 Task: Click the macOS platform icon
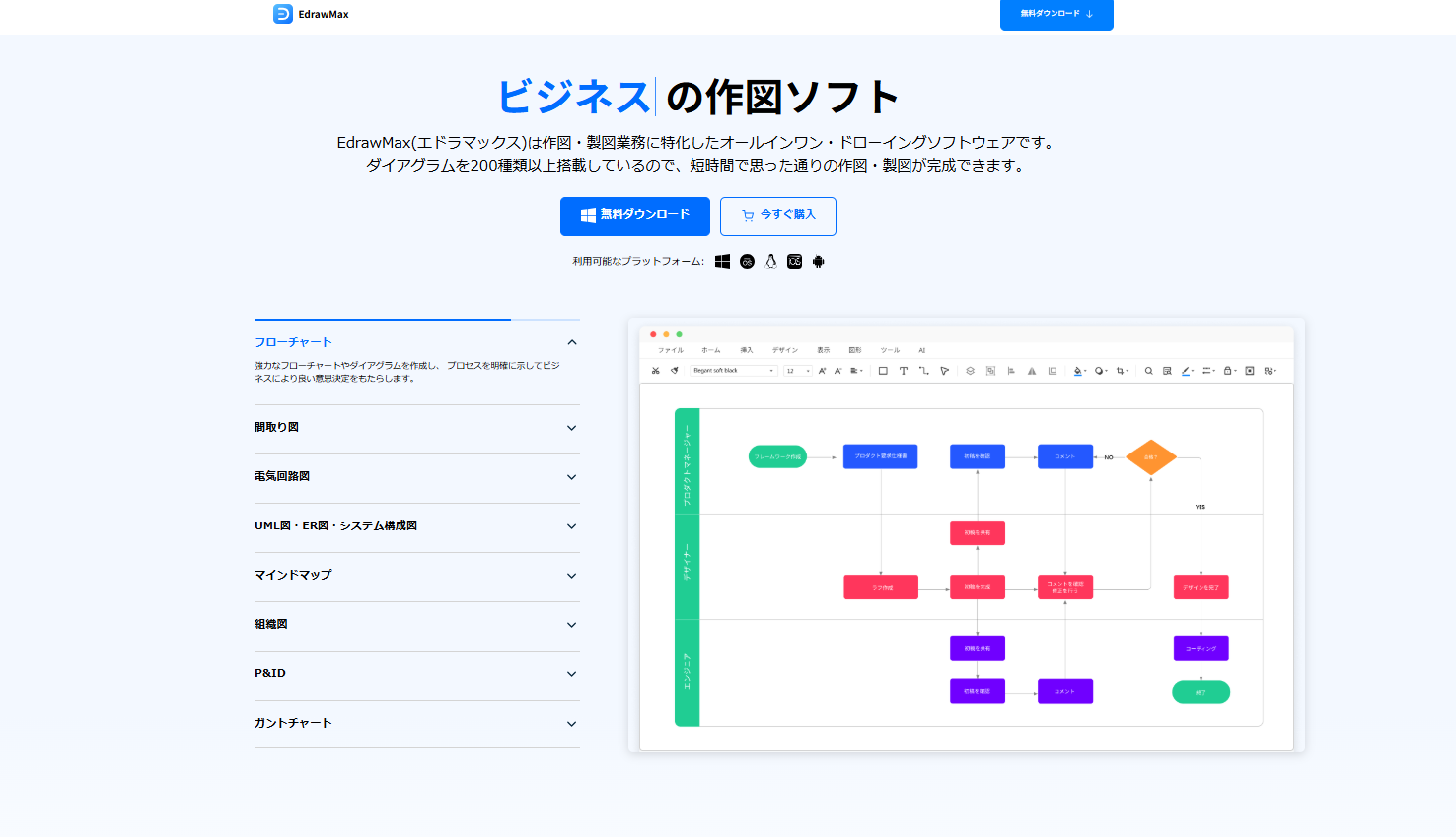747,262
